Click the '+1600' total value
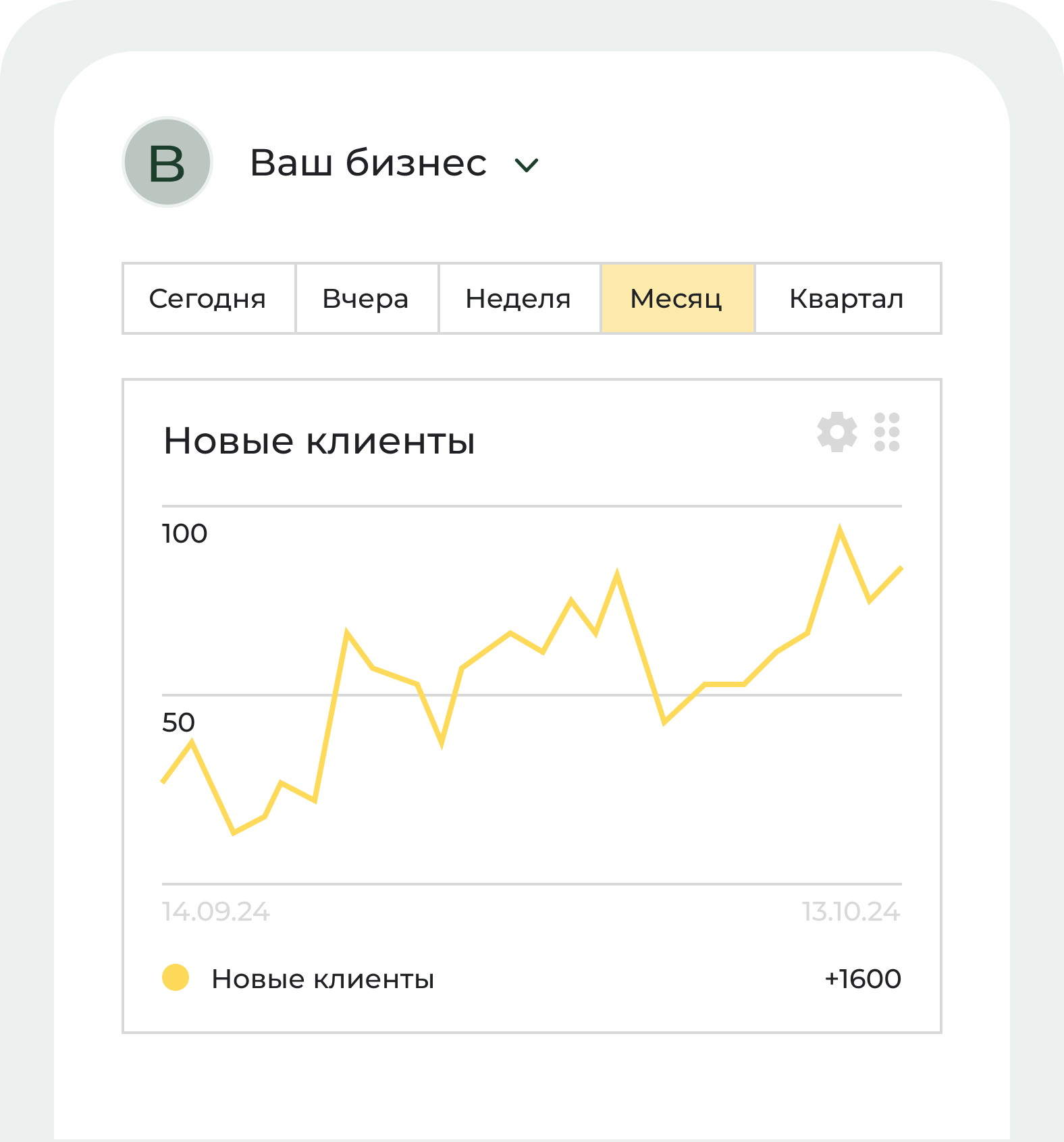 (863, 979)
